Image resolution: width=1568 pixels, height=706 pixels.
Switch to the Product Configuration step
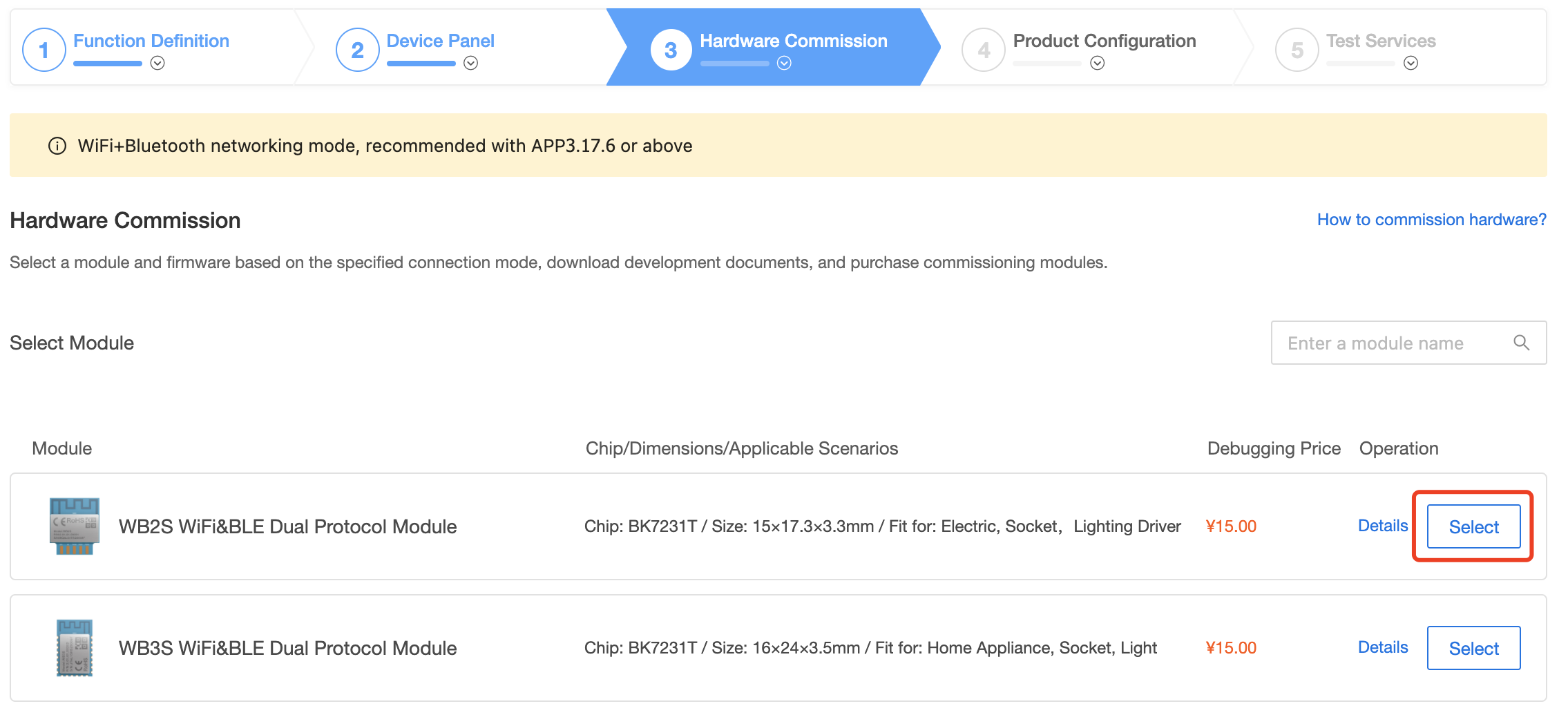tap(1104, 41)
